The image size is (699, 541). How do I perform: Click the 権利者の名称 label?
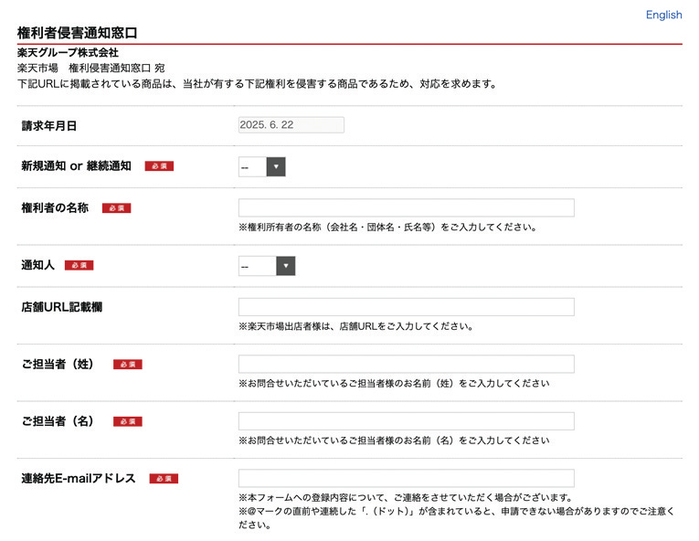55,208
